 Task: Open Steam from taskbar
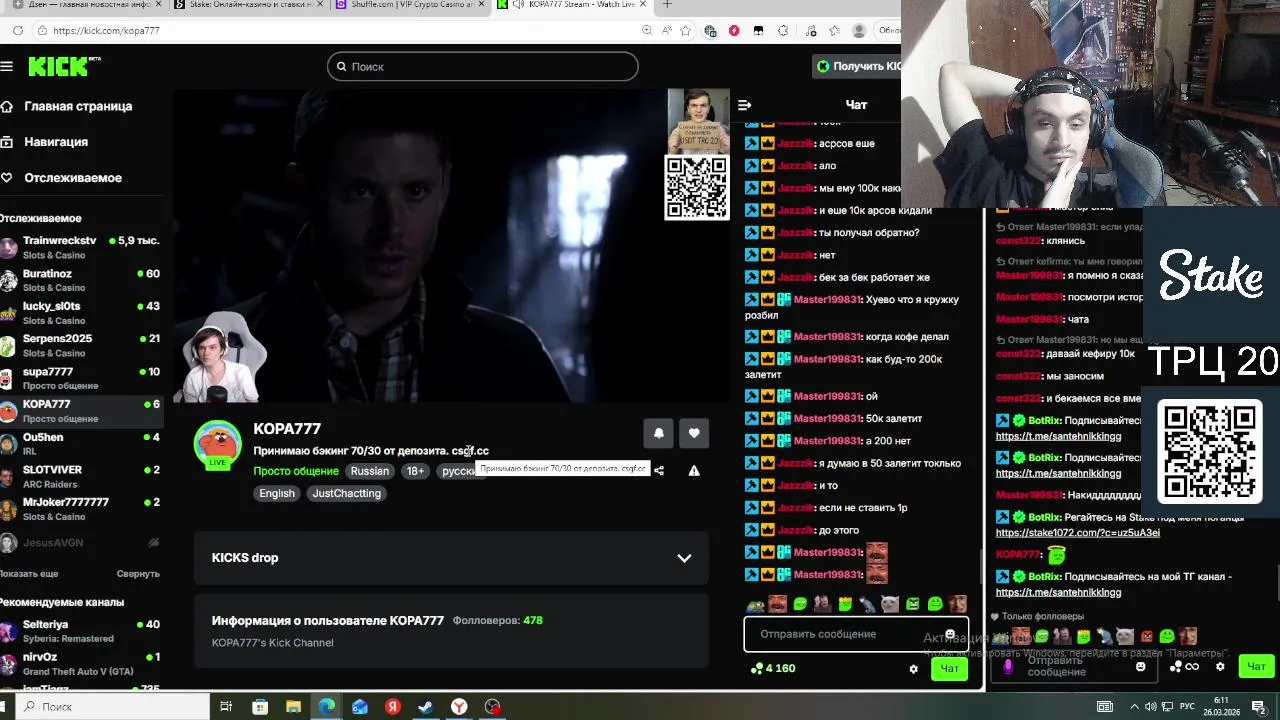pyautogui.click(x=426, y=706)
